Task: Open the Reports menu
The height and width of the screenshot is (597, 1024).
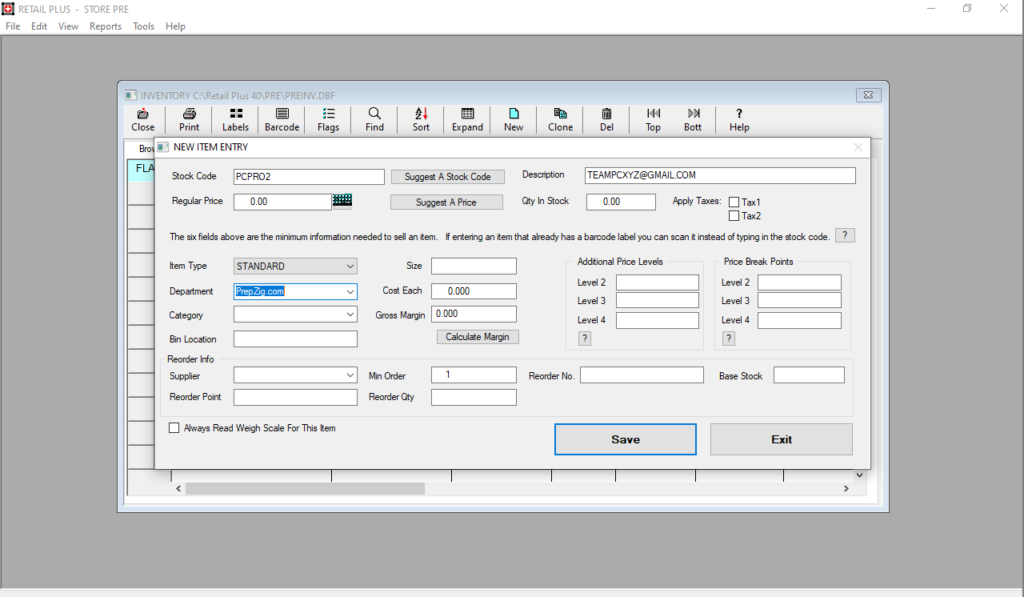Action: [105, 26]
